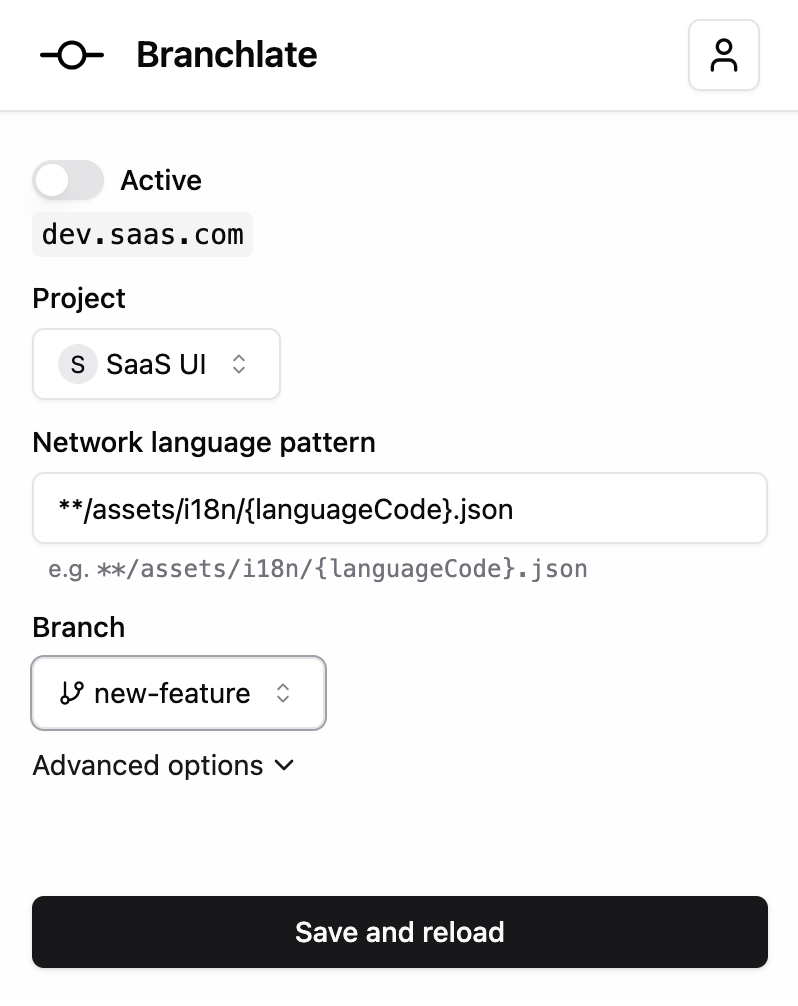Click the Branchlate title text

pyautogui.click(x=227, y=55)
